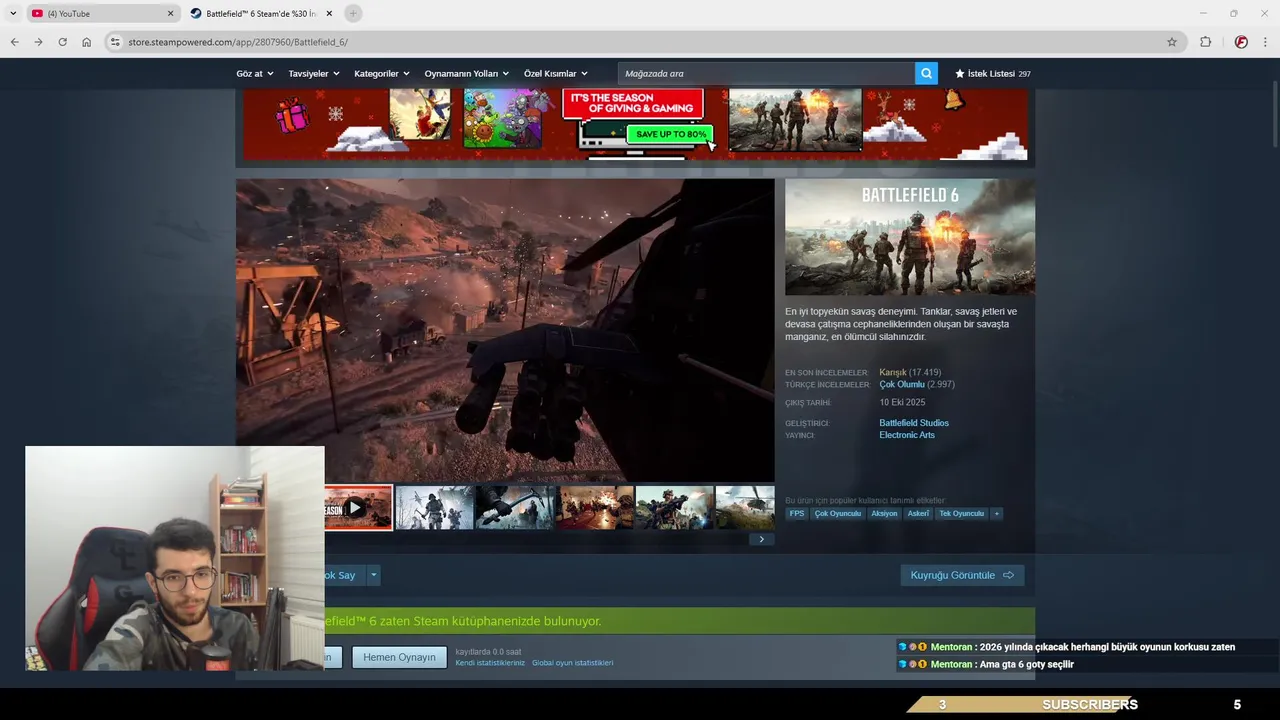Click the library notice green banner text
Image resolution: width=1280 pixels, height=720 pixels.
pyautogui.click(x=463, y=621)
